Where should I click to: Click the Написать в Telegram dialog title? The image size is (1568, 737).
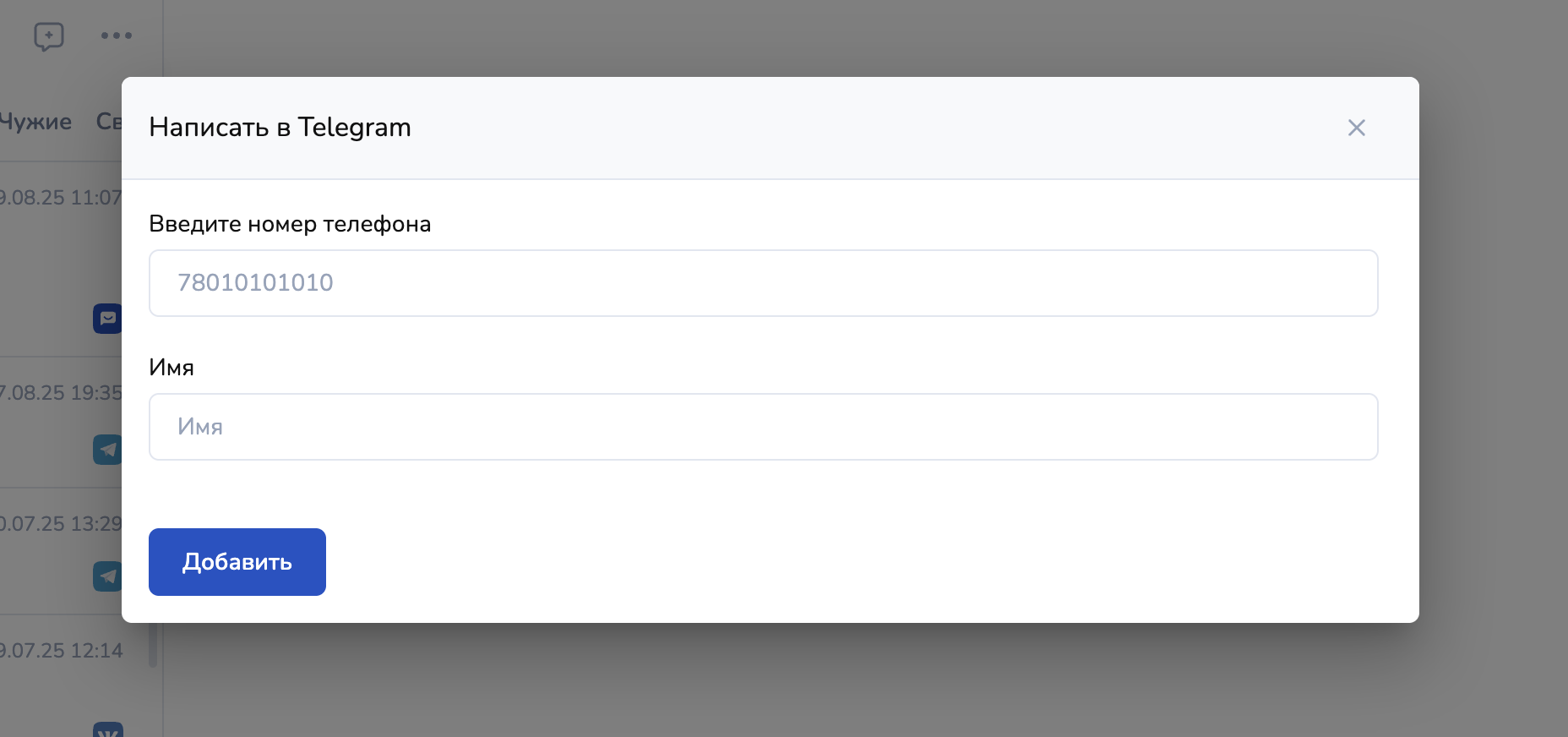(x=280, y=128)
